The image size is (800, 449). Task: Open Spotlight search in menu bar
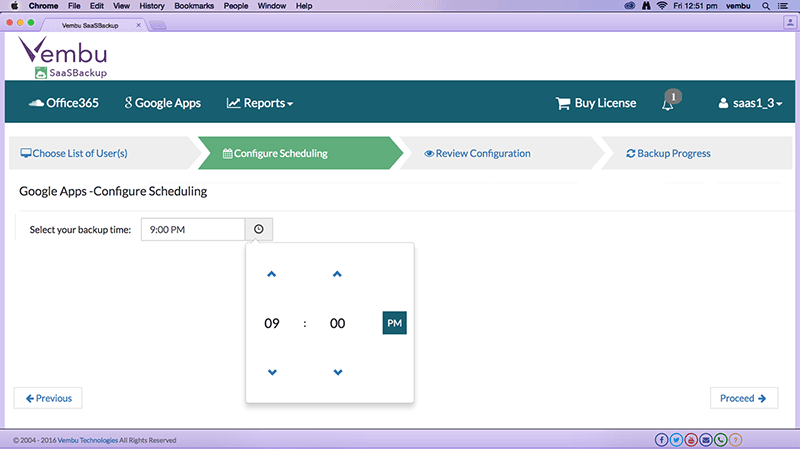point(766,6)
